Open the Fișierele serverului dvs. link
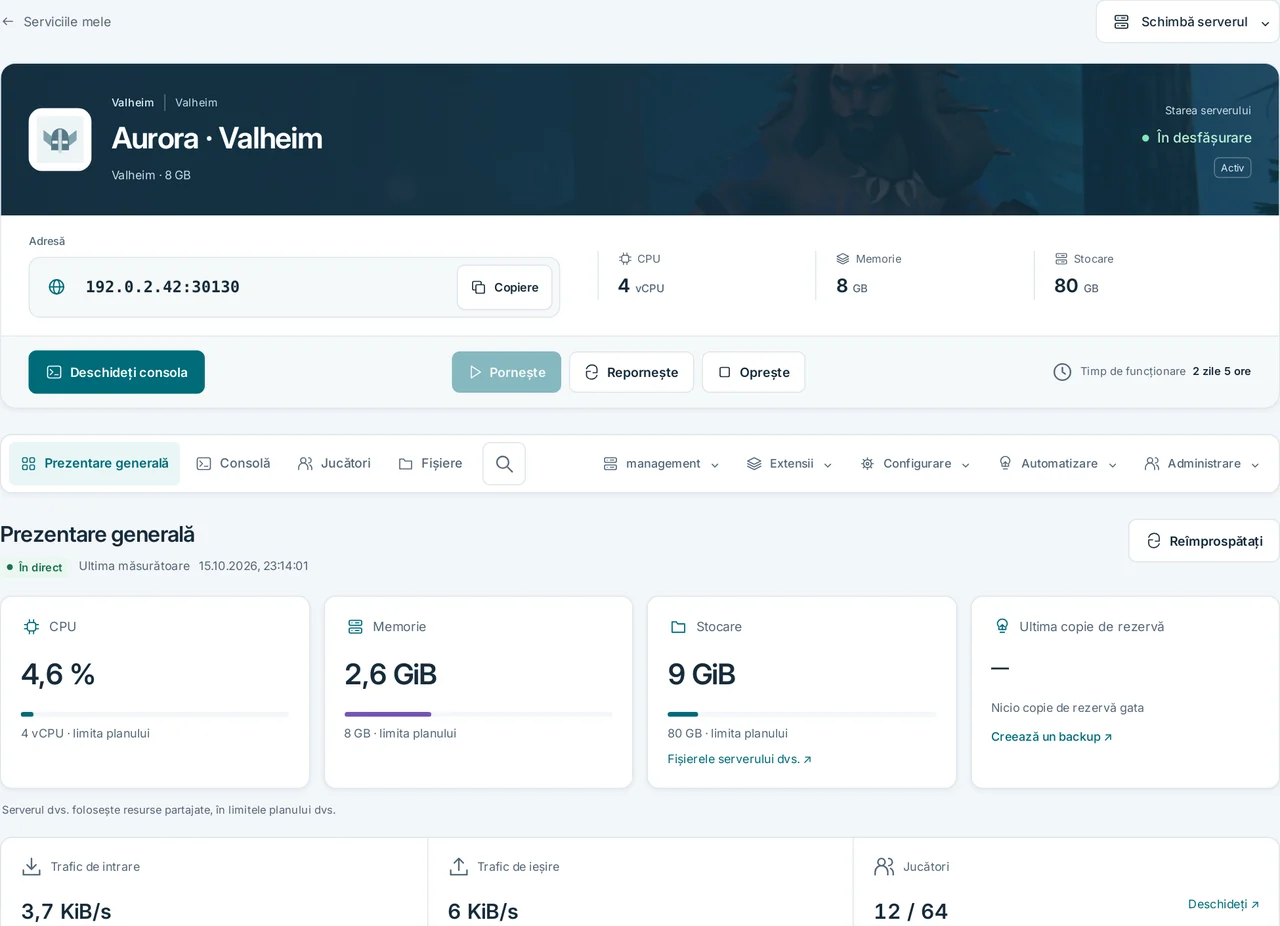Screen dimensions: 1280x926 (740, 759)
